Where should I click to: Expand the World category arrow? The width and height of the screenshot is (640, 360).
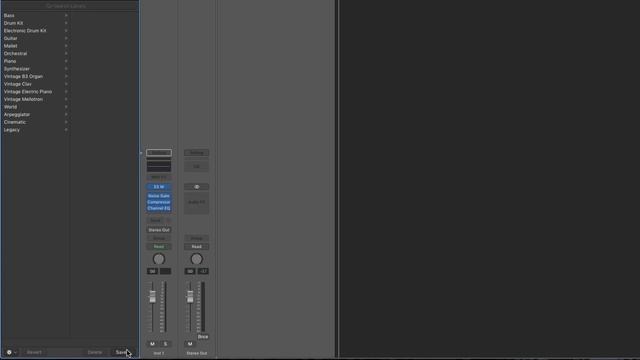tap(66, 107)
